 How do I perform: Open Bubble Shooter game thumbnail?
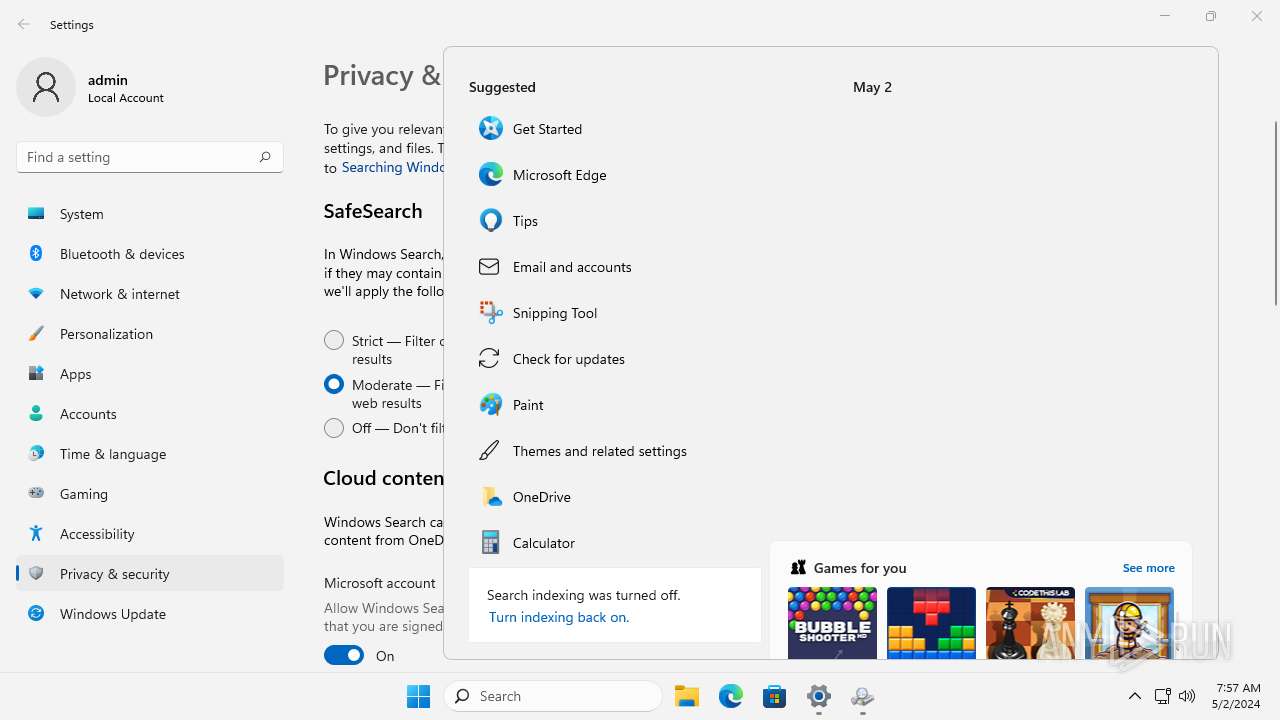tap(832, 623)
